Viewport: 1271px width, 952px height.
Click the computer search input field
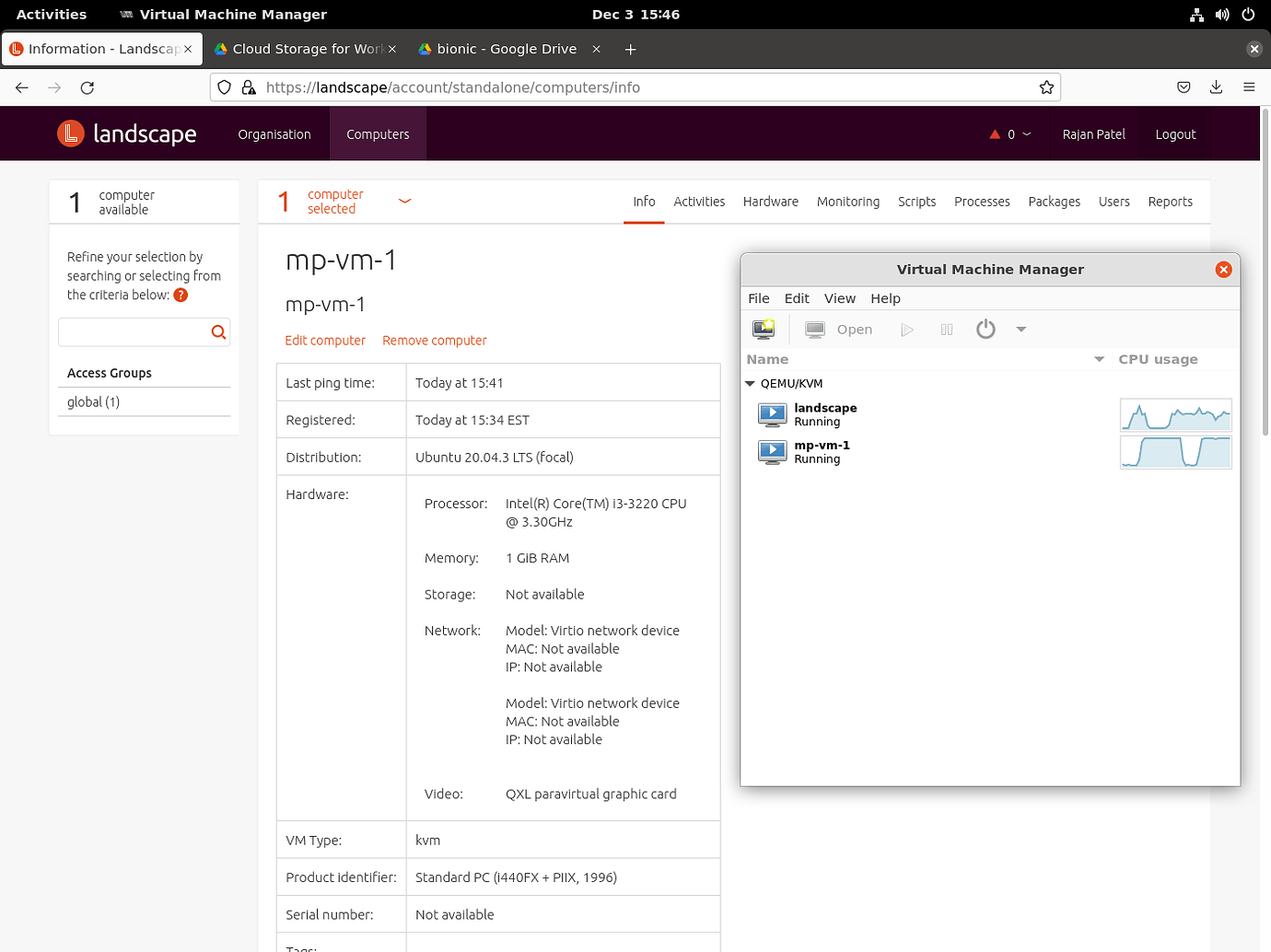[134, 332]
